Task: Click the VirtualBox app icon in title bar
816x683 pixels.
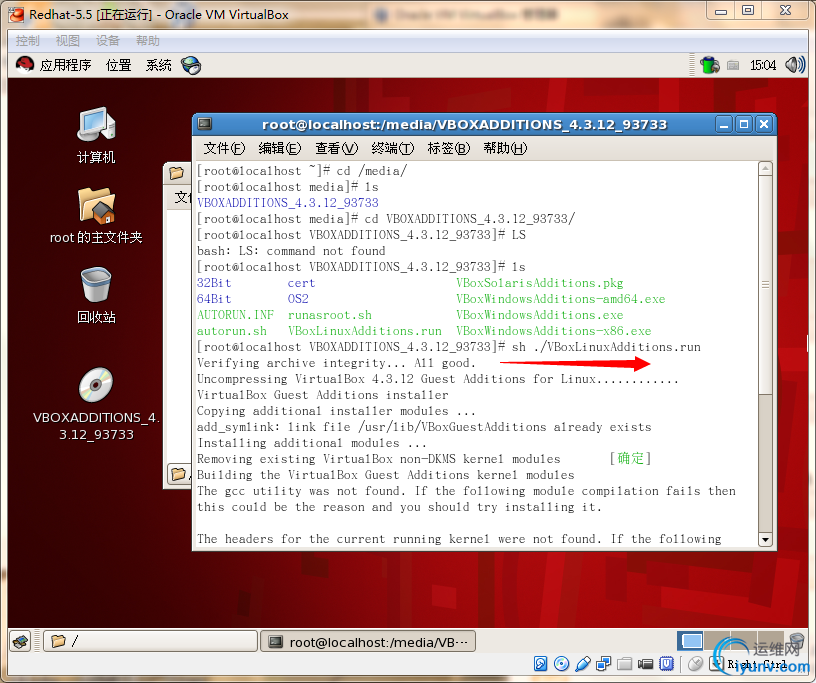Action: point(17,14)
